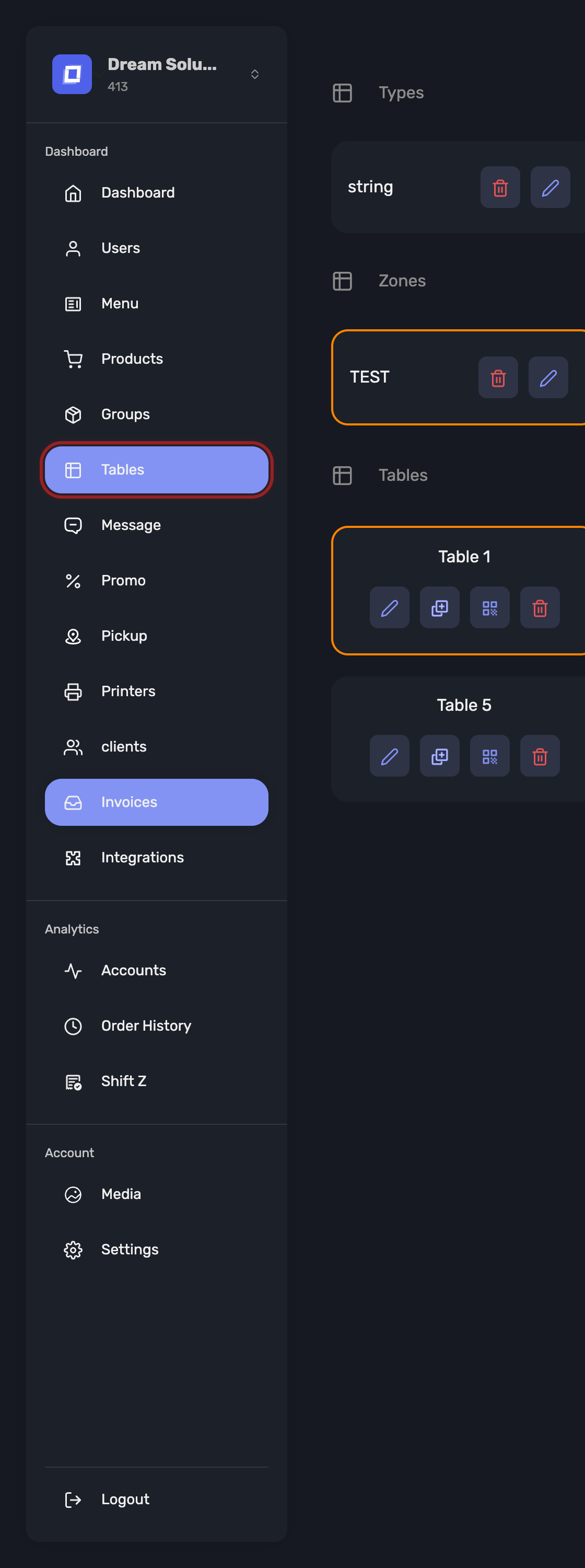Click the Tables section heading in content

coord(403,476)
